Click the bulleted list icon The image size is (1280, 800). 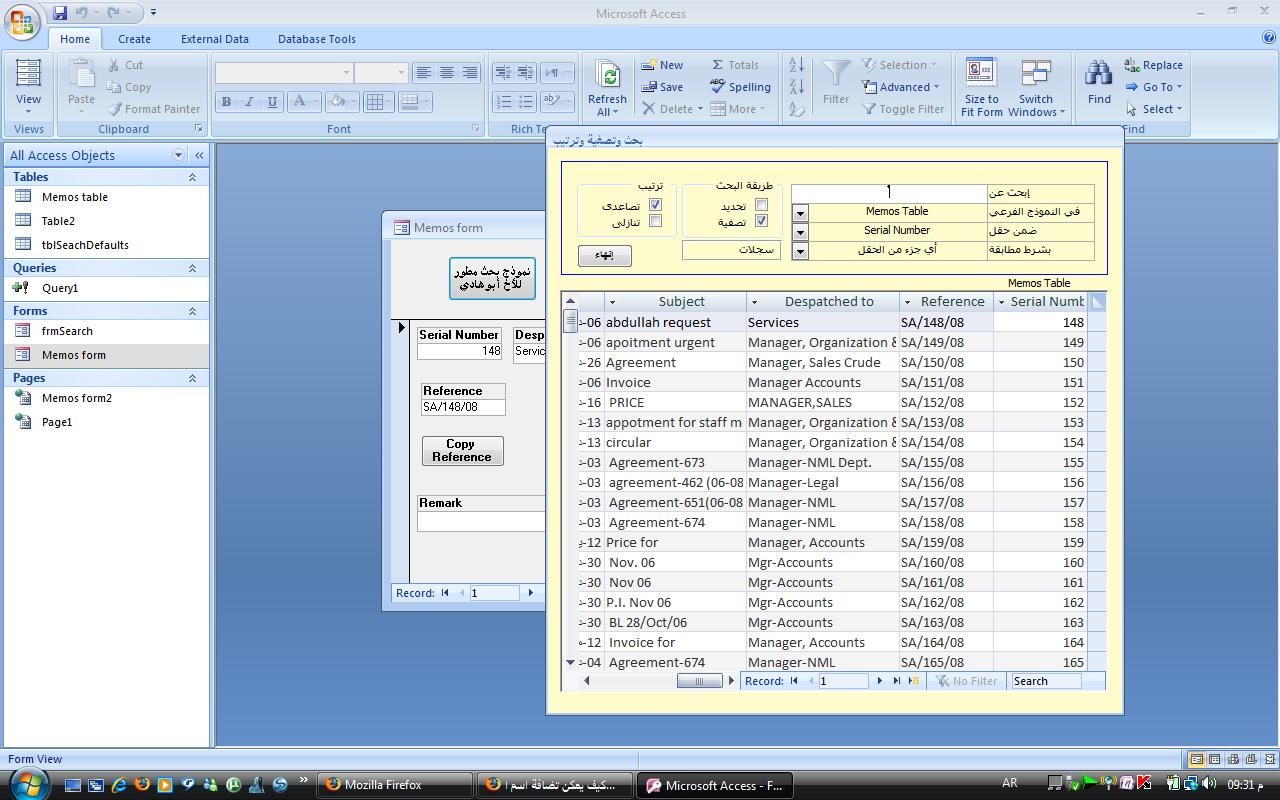526,102
